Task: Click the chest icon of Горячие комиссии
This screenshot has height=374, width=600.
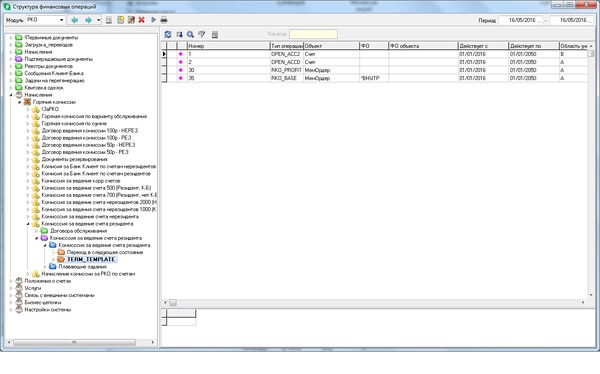Action: 27,102
